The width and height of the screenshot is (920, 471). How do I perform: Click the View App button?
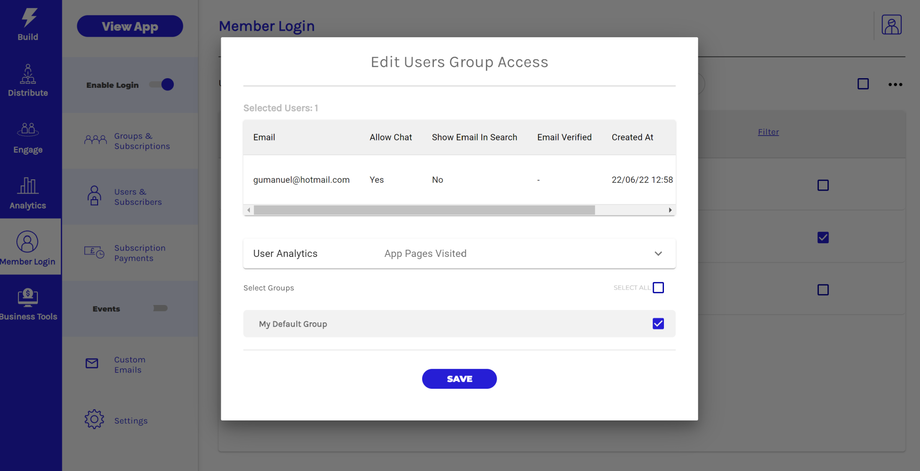point(130,26)
